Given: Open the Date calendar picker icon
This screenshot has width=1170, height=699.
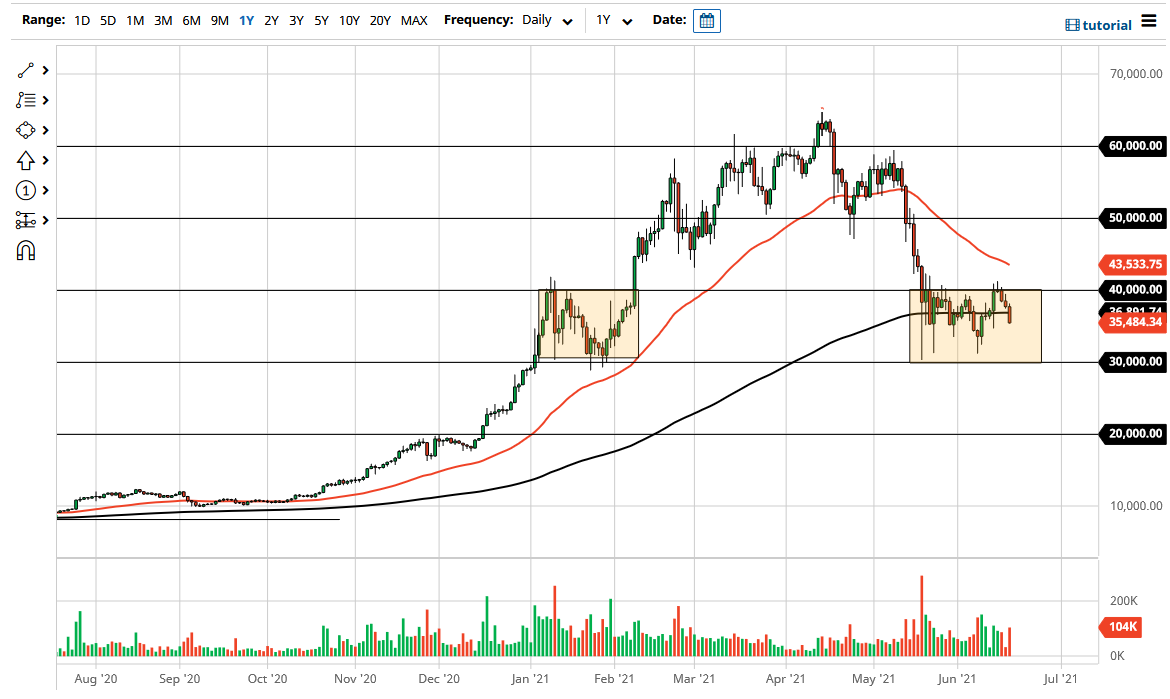Looking at the screenshot, I should (707, 20).
